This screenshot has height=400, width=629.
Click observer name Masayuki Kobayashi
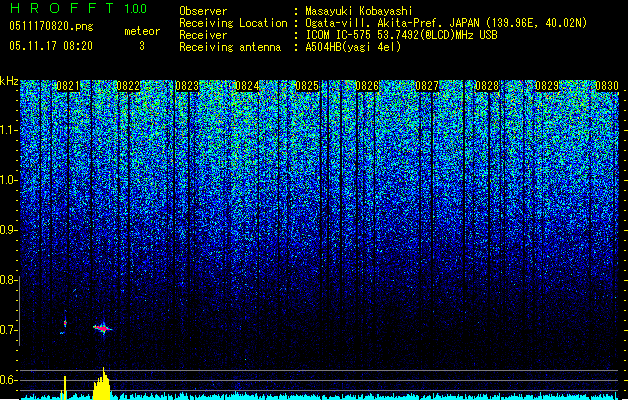pos(359,11)
